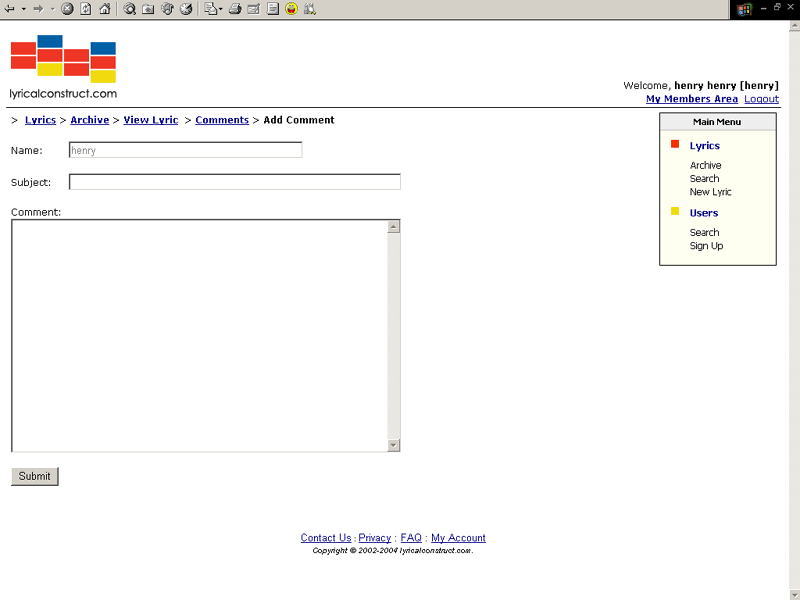Open the Forward history dropdown arrow
This screenshot has width=800, height=600.
tap(52, 9)
